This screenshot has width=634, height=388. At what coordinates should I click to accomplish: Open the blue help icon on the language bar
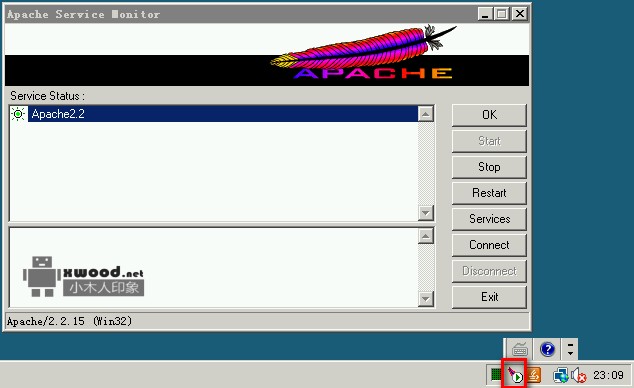(x=547, y=349)
